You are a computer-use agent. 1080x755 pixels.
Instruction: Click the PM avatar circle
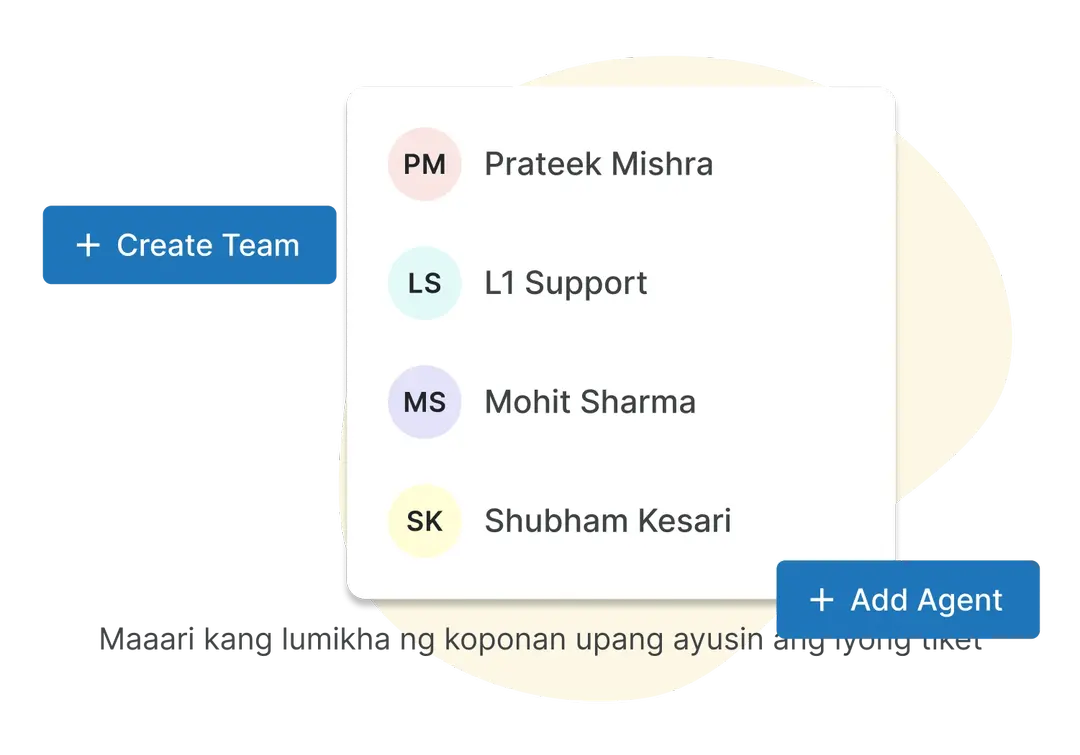(424, 164)
